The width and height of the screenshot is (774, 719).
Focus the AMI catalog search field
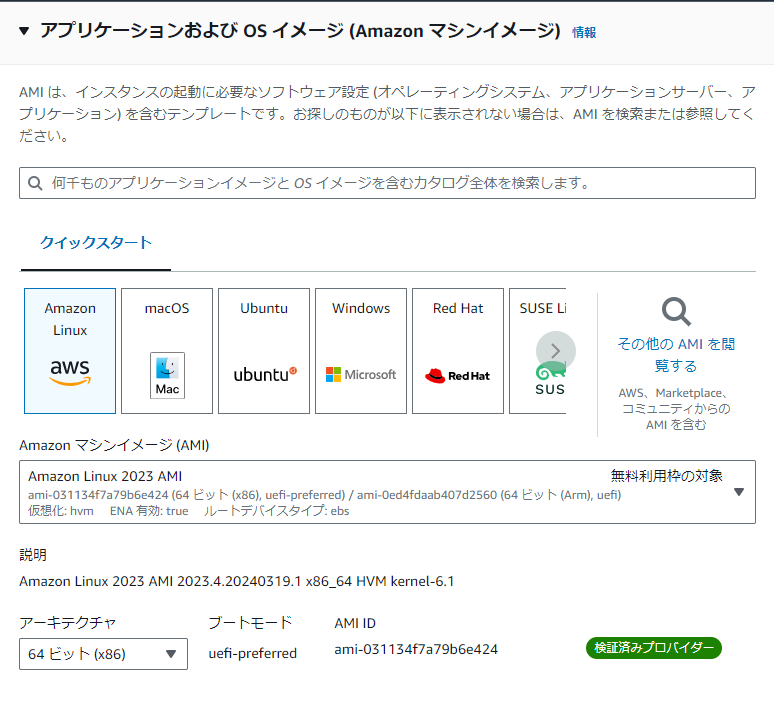coord(387,183)
